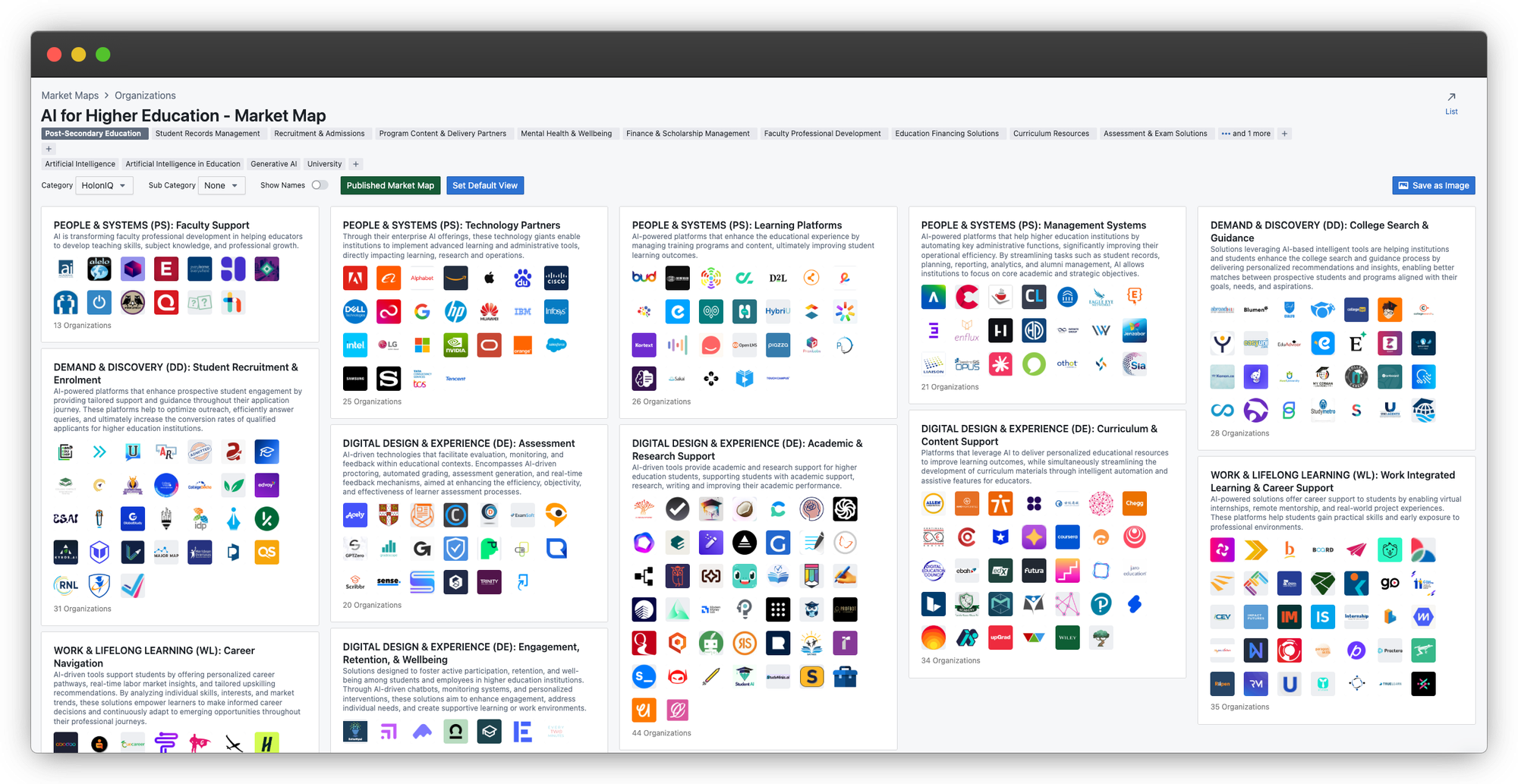The image size is (1518, 784).
Task: Select the Baidu paw logo
Action: click(523, 278)
